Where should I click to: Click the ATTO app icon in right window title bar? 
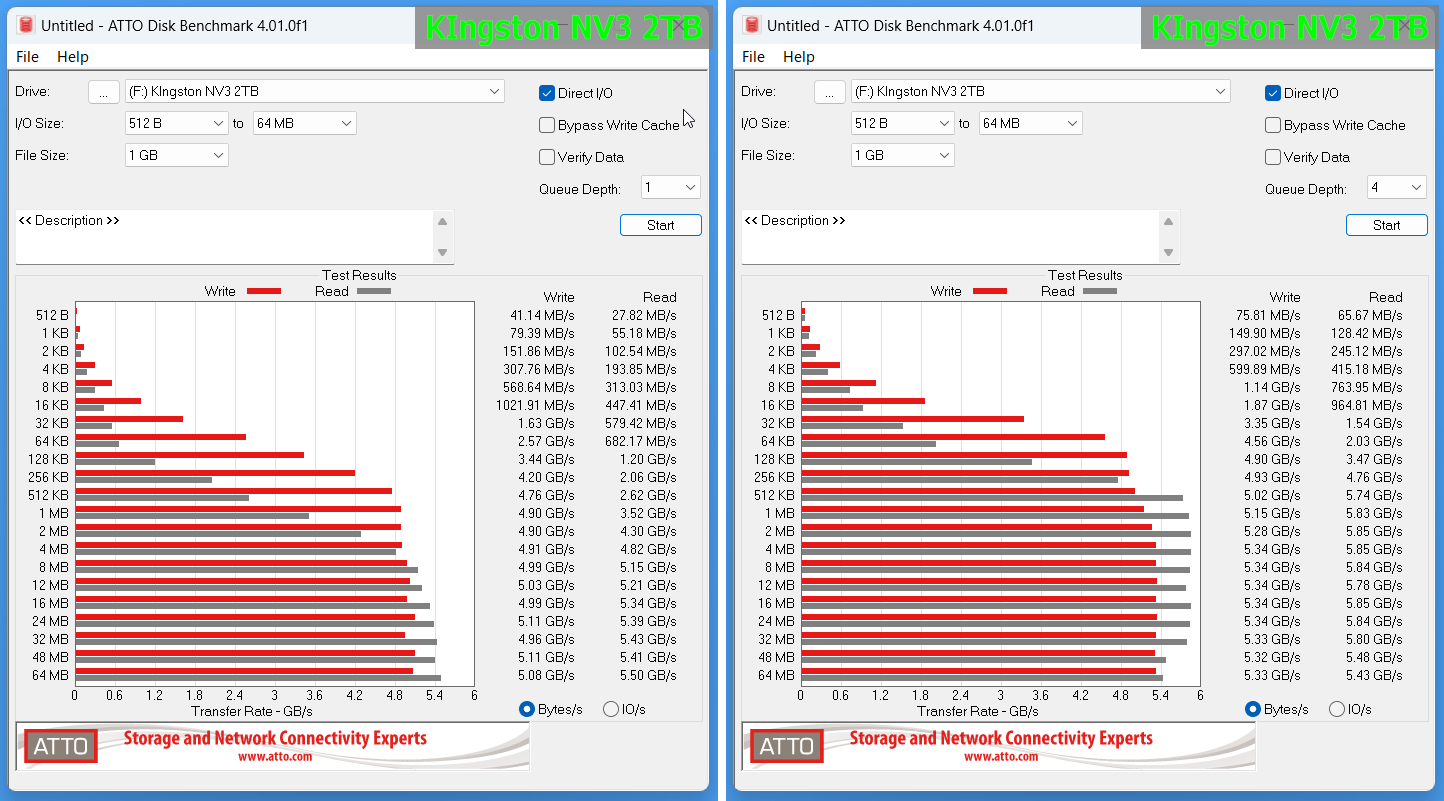[x=751, y=25]
